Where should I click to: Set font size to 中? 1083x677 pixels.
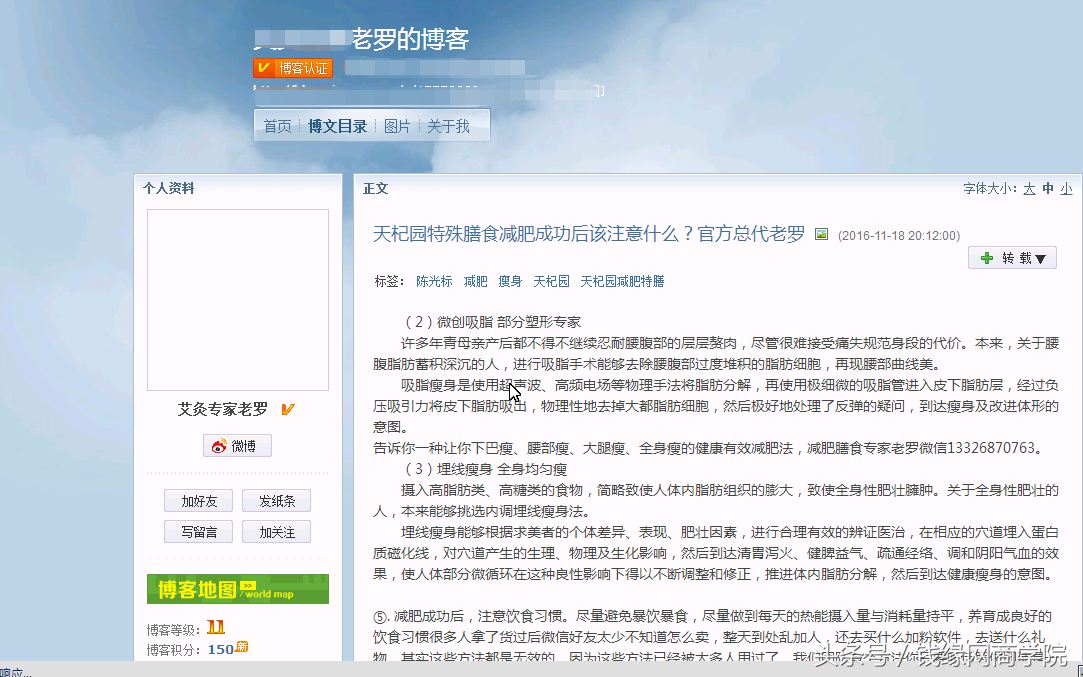(1048, 188)
